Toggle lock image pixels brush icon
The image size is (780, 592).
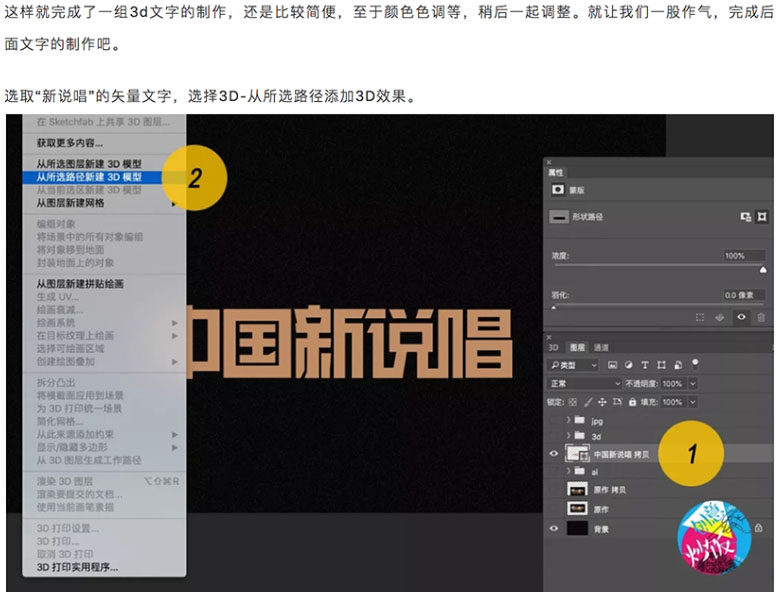coord(588,402)
